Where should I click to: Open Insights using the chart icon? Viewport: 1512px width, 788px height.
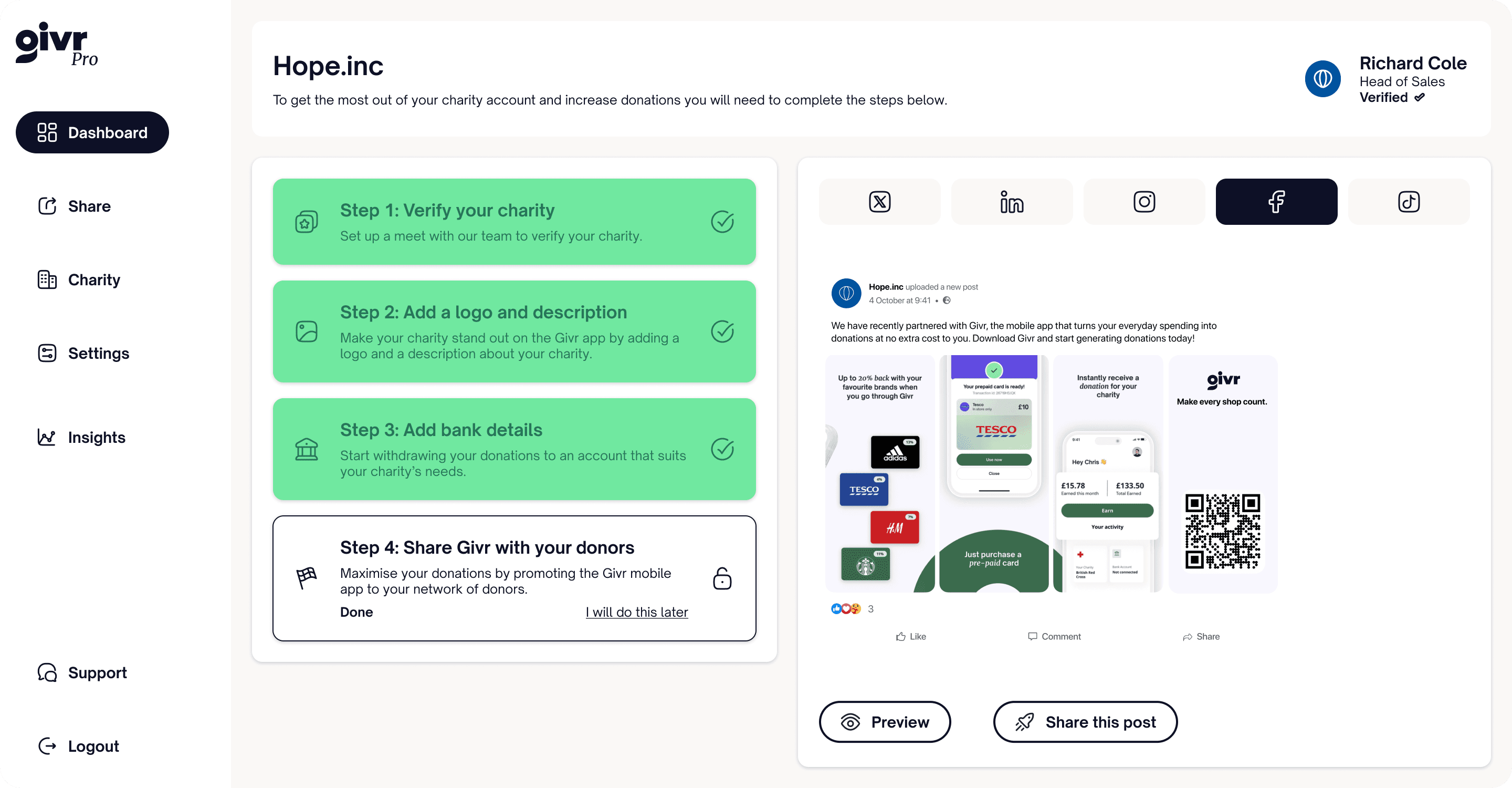pos(47,438)
